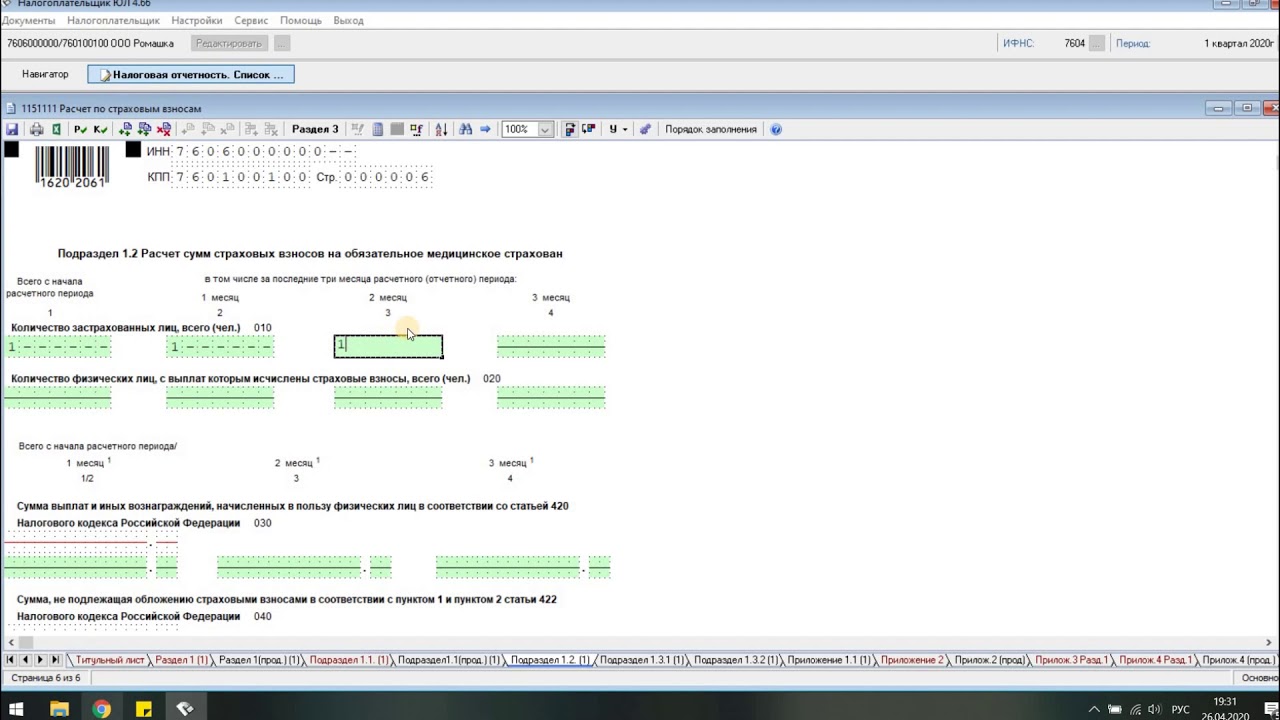
Task: Open the Приложение 1.1 (1) sheet tab
Action: [829, 660]
